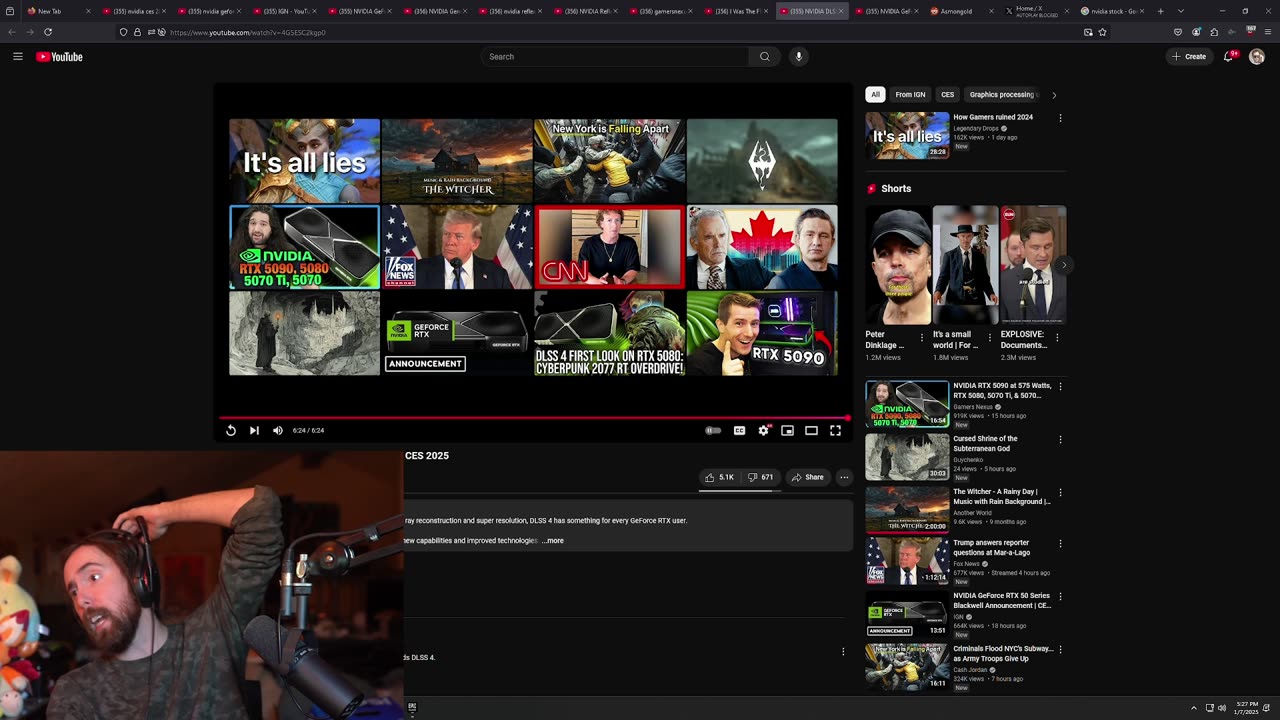Open options for Criminals Flood NYC's Subway video
The width and height of the screenshot is (1280, 720).
[x=1060, y=650]
